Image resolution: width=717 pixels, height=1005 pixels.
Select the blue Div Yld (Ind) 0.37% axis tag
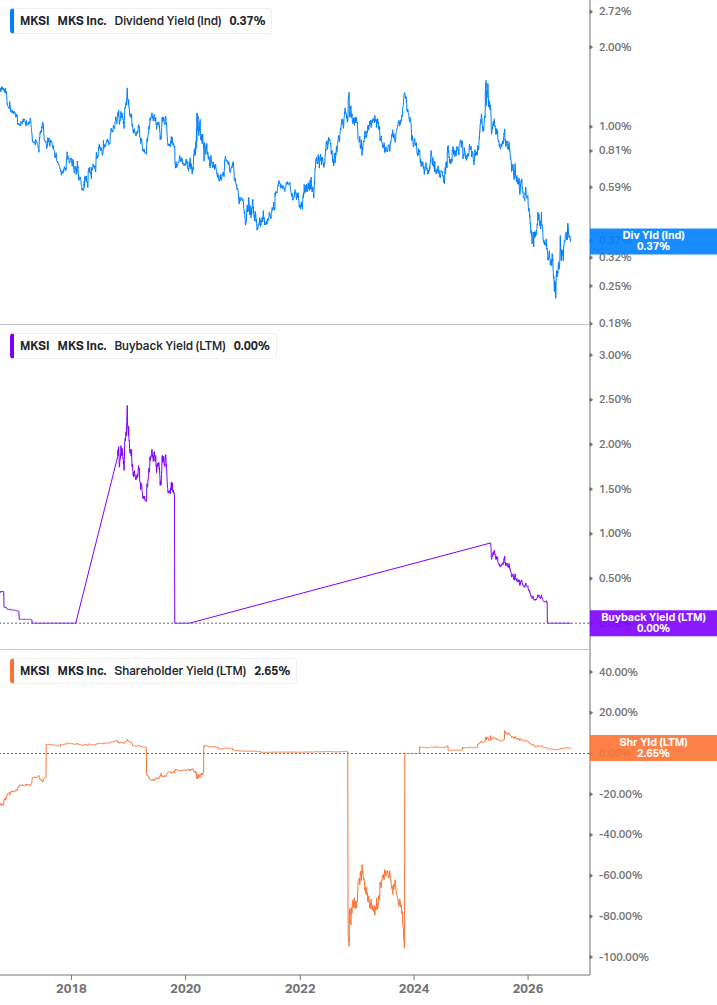pyautogui.click(x=653, y=241)
